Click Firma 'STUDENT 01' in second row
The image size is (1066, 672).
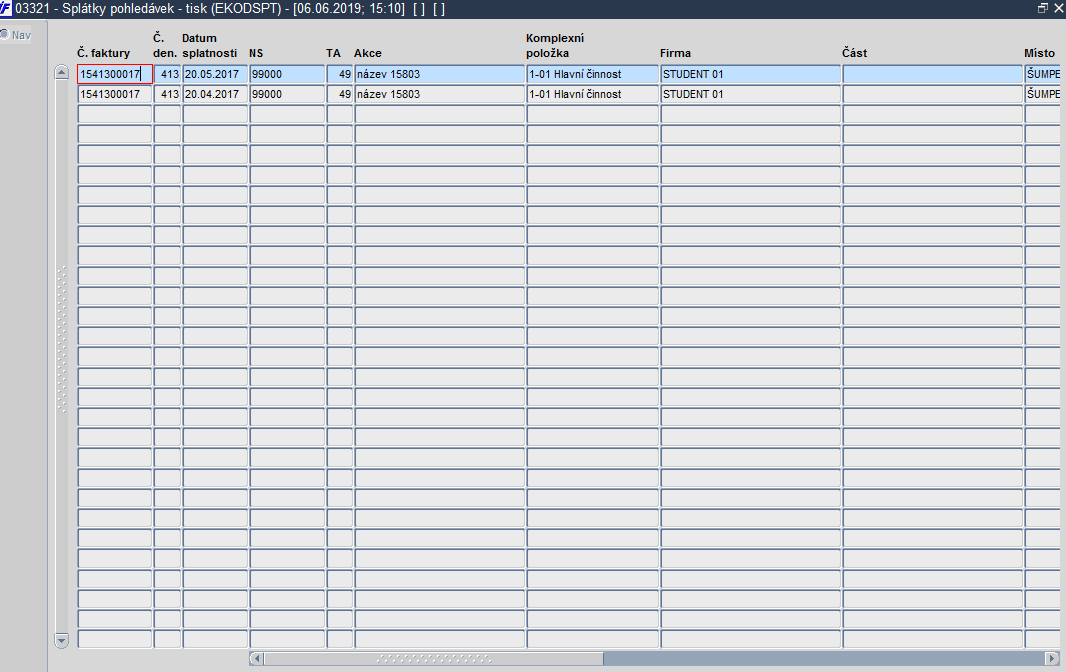(751, 94)
